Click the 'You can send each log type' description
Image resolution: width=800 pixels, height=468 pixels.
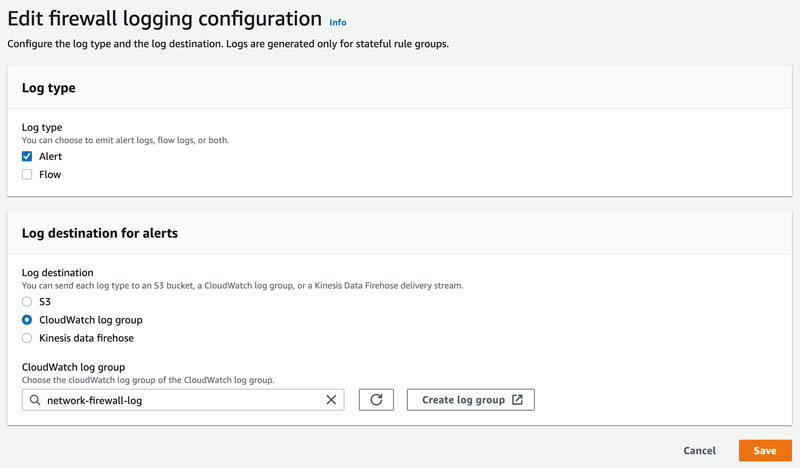pos(242,286)
